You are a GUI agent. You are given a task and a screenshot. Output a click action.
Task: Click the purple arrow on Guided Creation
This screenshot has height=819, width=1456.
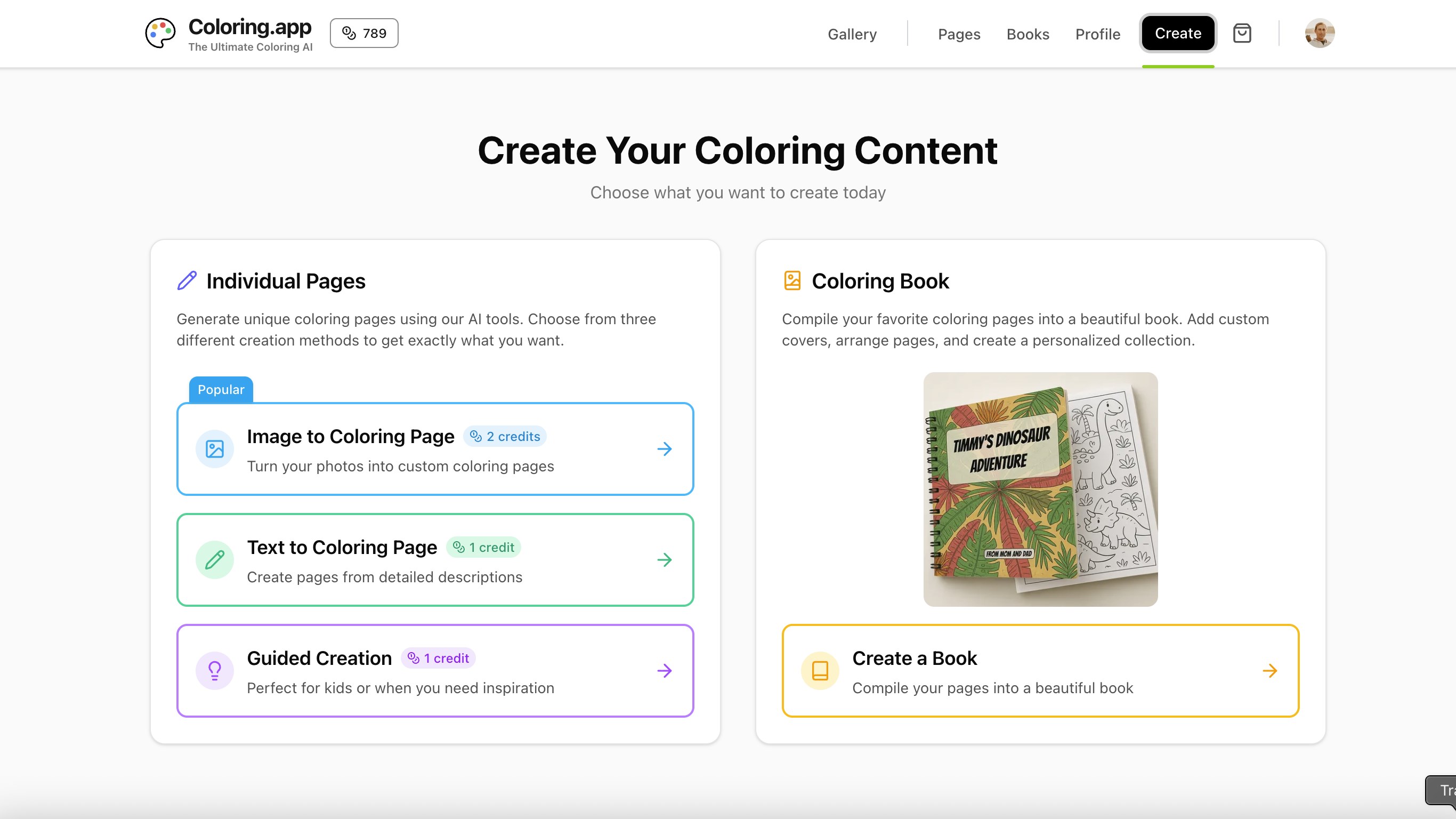[665, 671]
